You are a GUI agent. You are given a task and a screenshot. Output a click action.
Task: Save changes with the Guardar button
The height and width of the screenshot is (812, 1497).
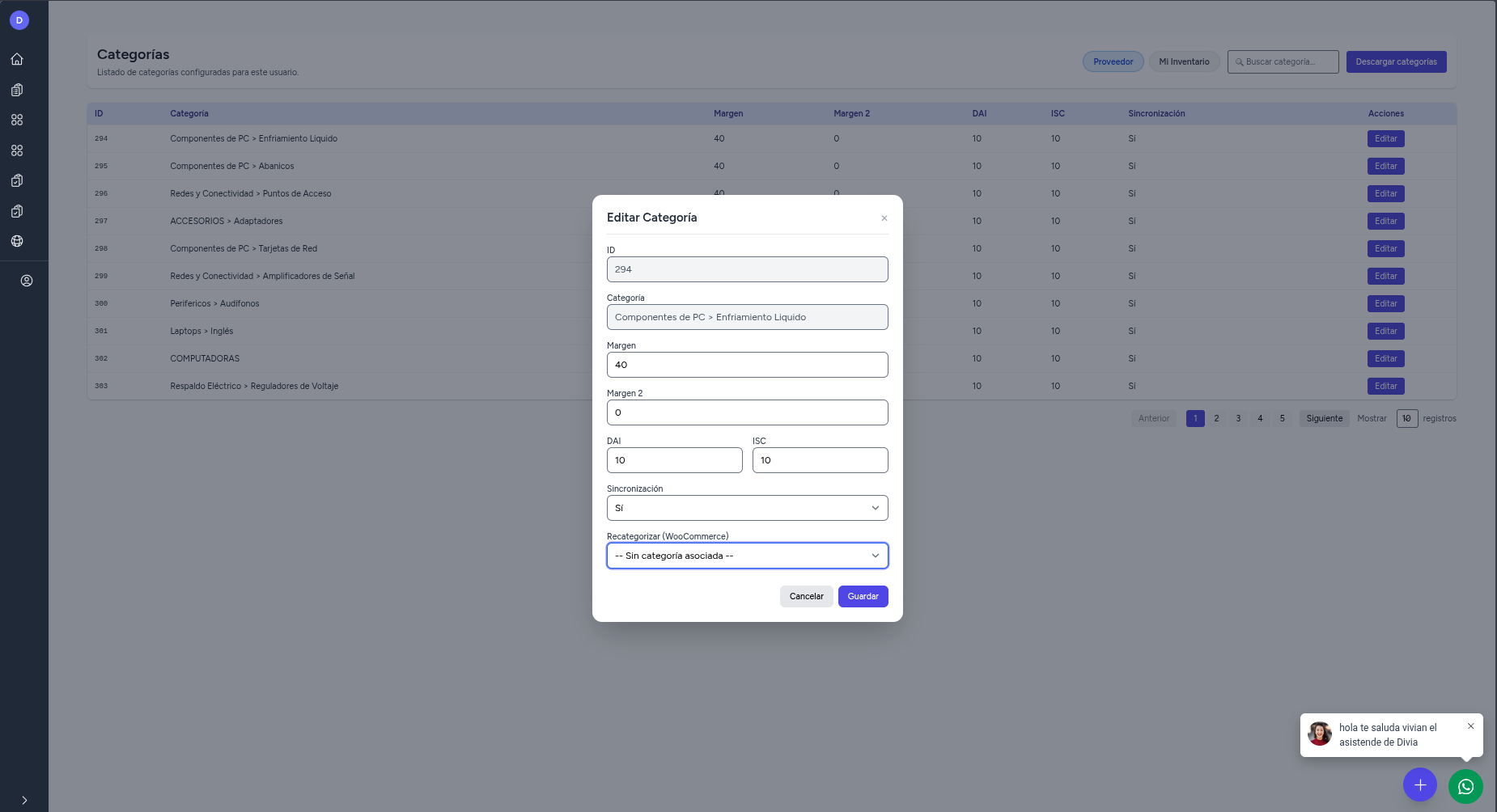tap(863, 596)
